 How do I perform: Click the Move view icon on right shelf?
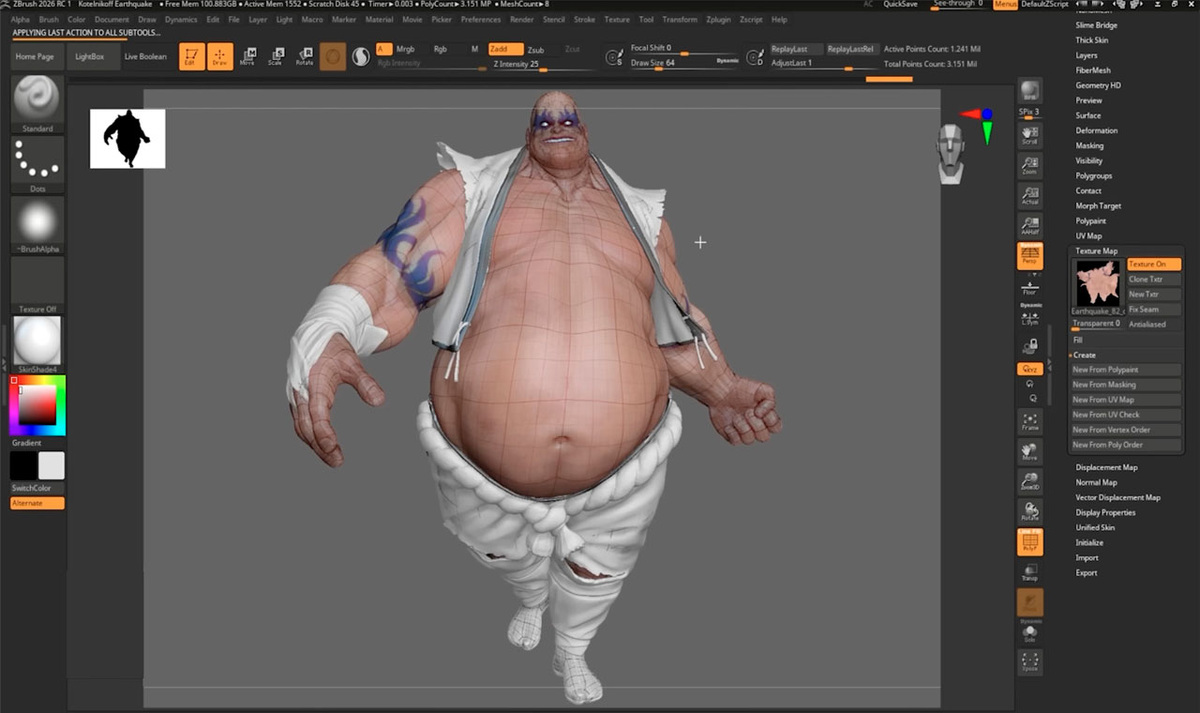point(1030,452)
